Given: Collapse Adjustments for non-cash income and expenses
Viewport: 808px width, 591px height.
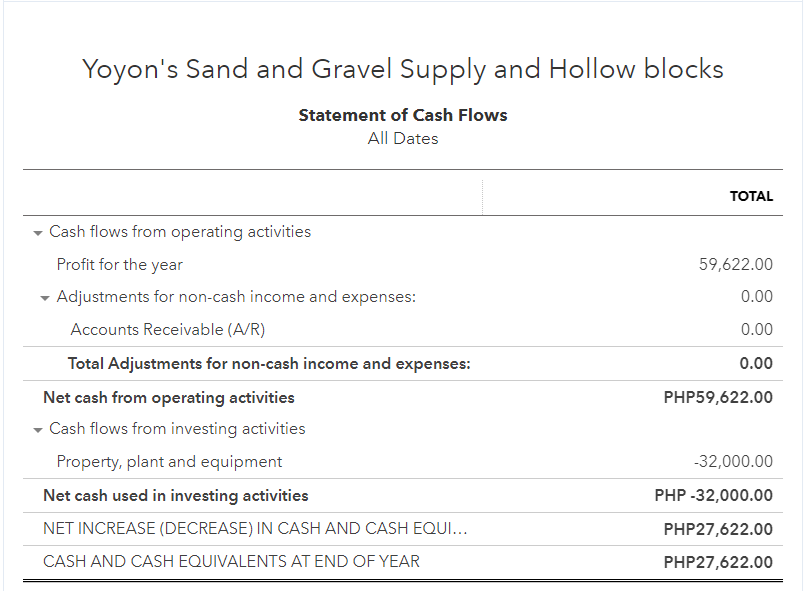Looking at the screenshot, I should pos(45,298).
